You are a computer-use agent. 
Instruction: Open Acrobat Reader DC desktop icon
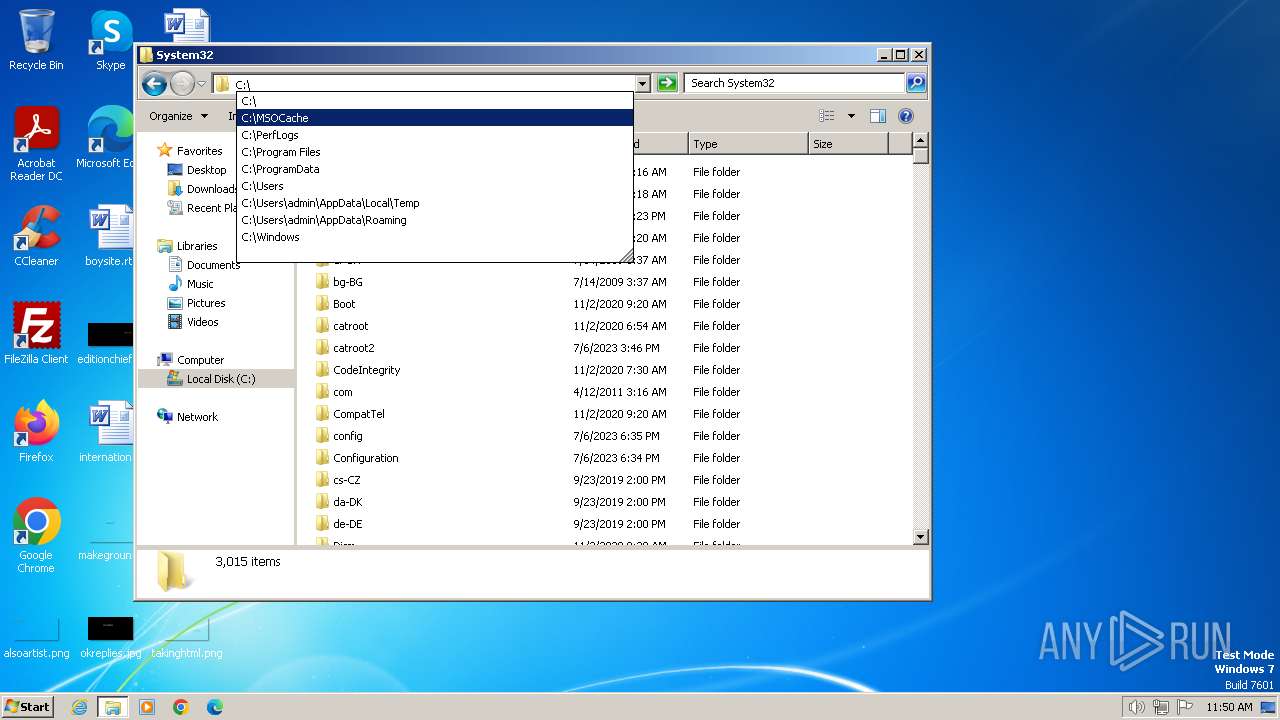coord(36,144)
